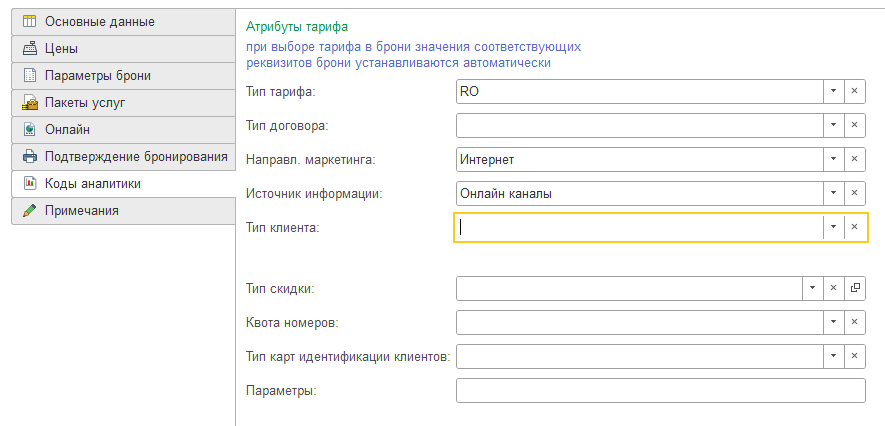Expand the Тип скидки dropdown arrow

click(812, 288)
